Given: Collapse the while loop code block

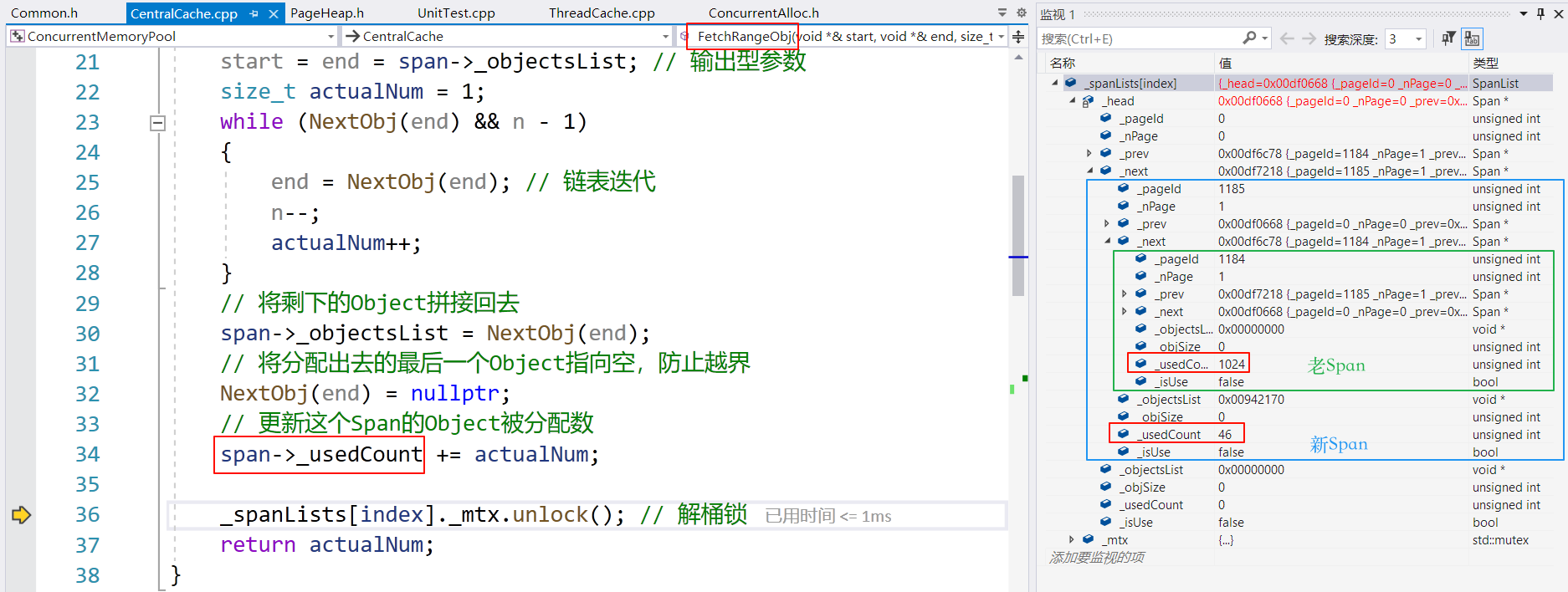Looking at the screenshot, I should tap(157, 123).
